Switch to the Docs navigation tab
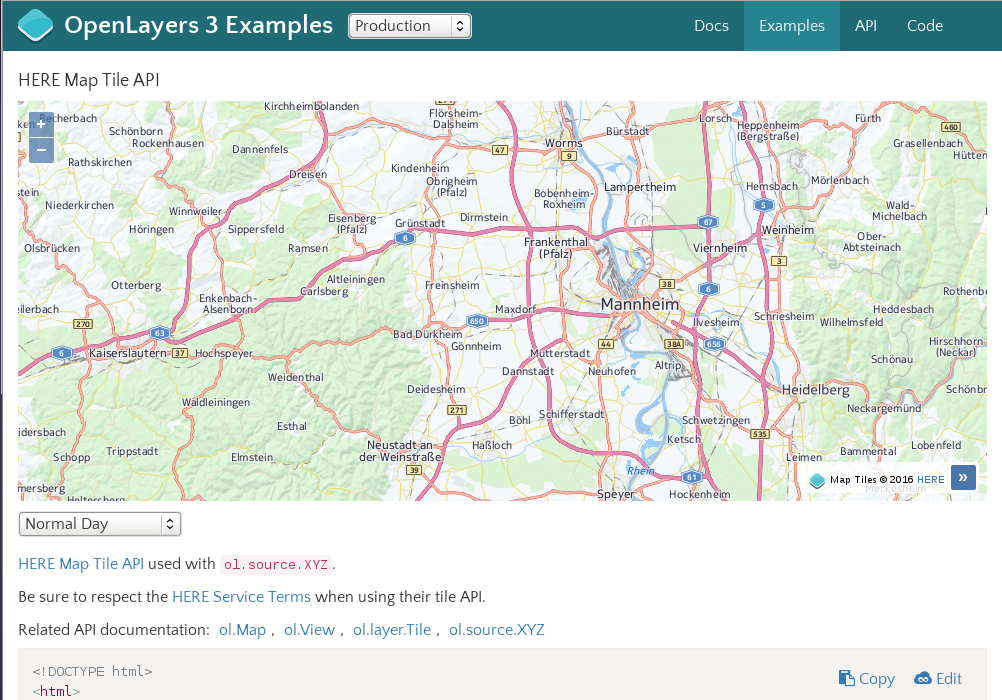 coord(711,26)
